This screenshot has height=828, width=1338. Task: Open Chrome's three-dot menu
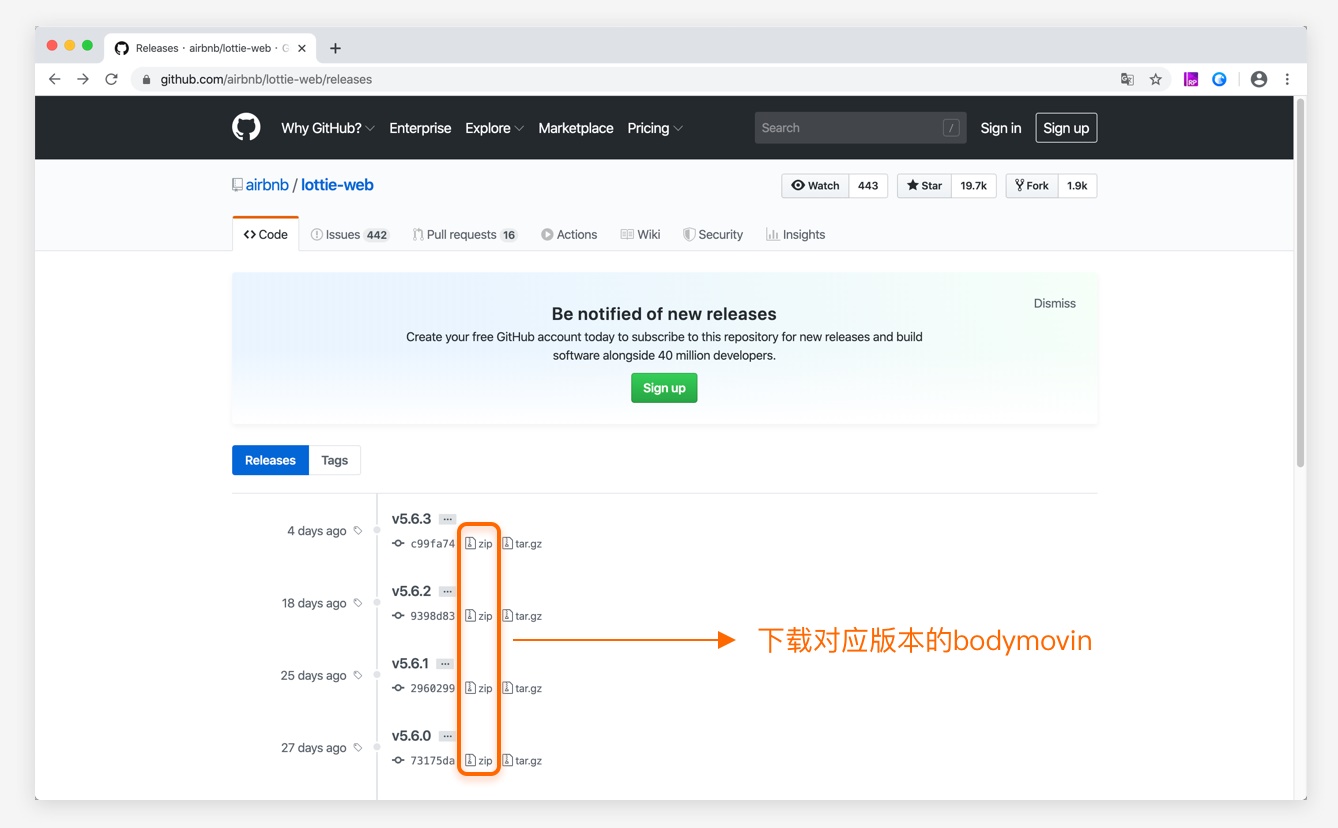pos(1287,79)
